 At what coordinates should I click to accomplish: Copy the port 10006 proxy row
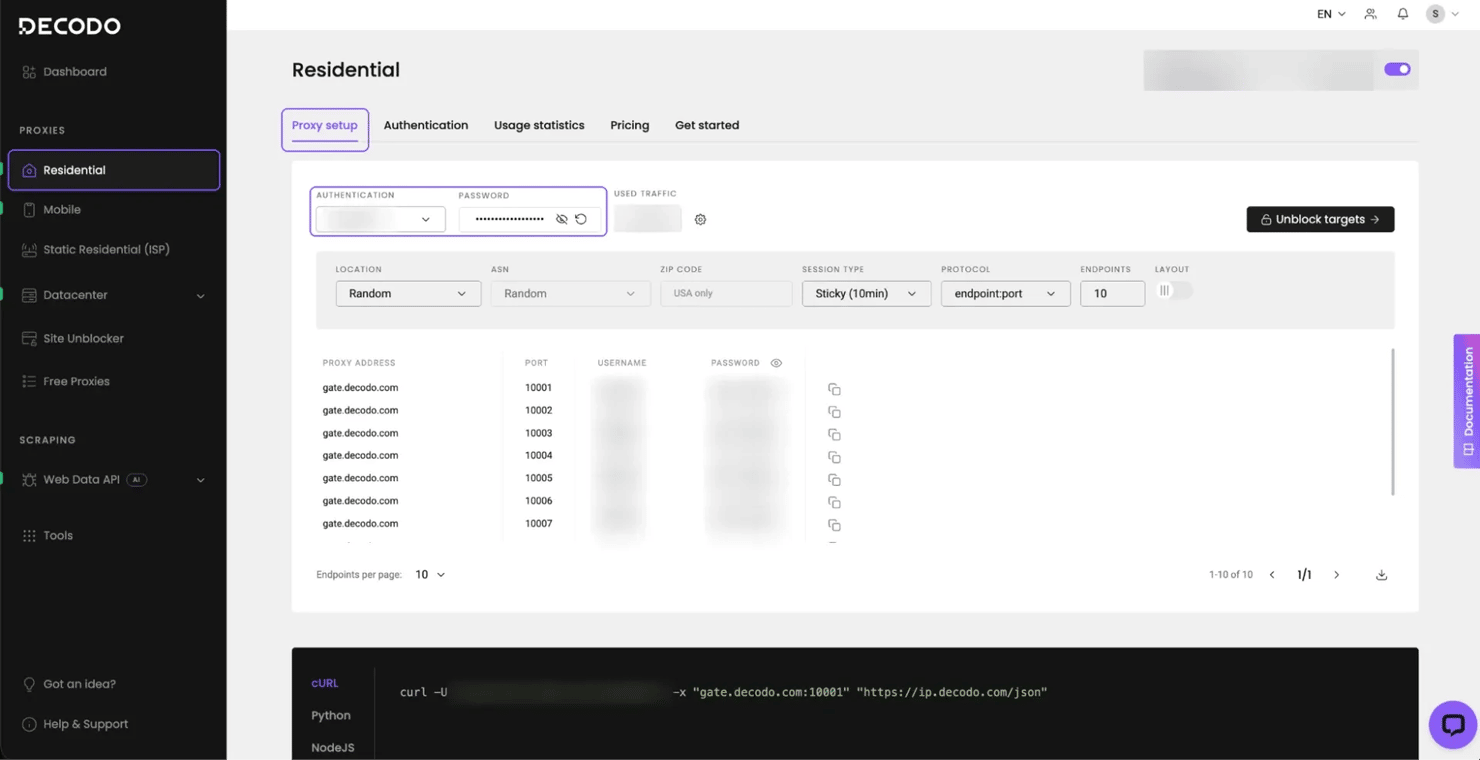point(834,503)
